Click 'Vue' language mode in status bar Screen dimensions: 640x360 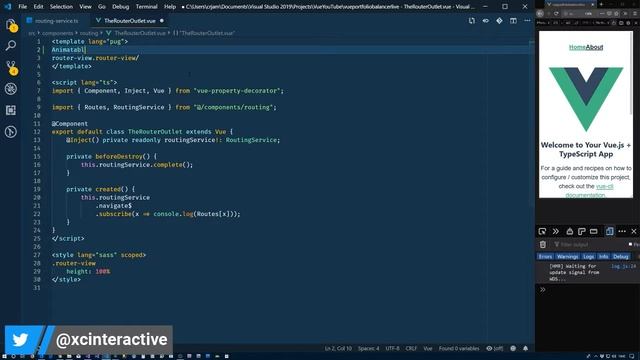point(428,348)
